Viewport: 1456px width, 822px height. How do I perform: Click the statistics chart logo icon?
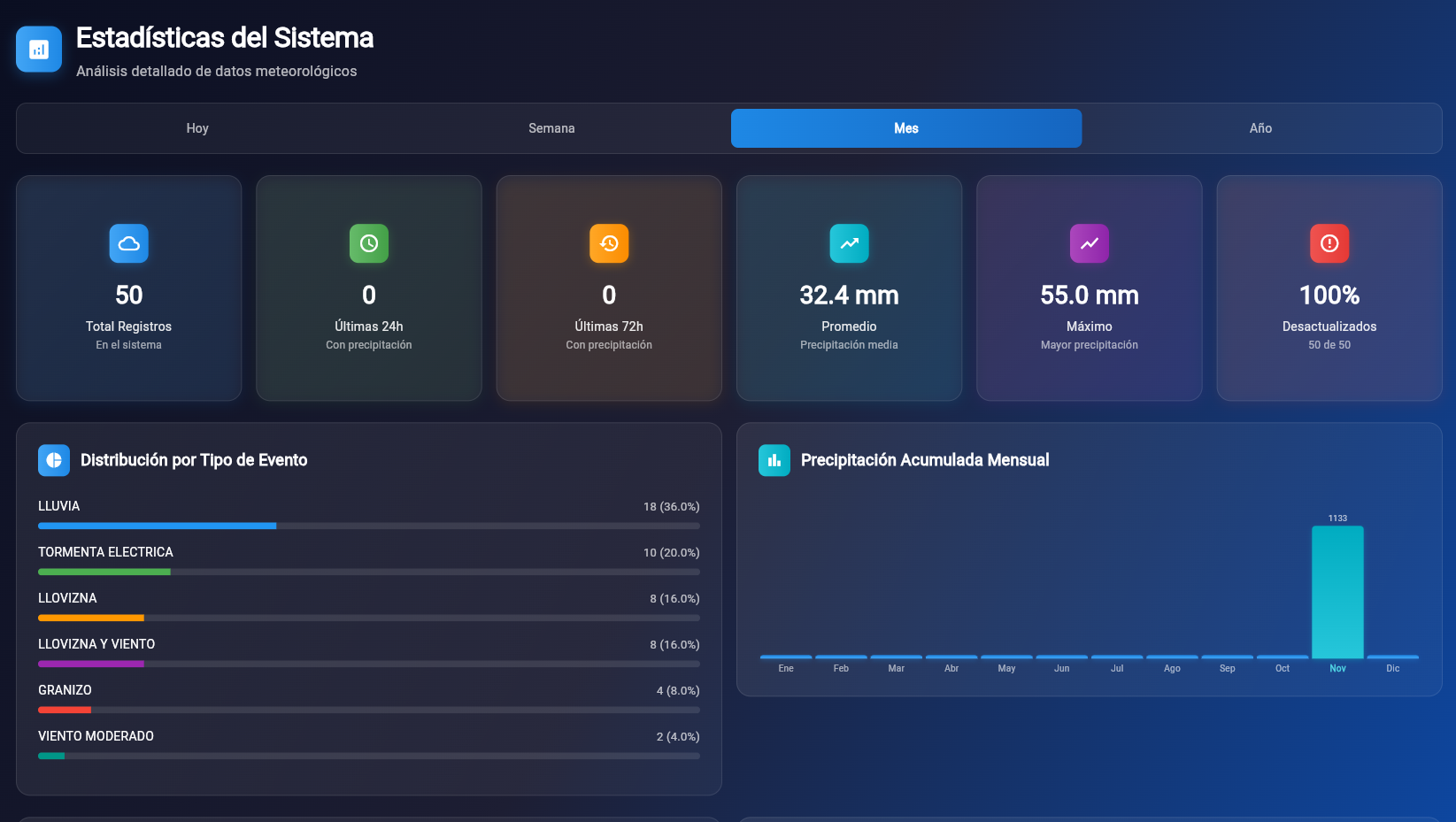click(39, 50)
